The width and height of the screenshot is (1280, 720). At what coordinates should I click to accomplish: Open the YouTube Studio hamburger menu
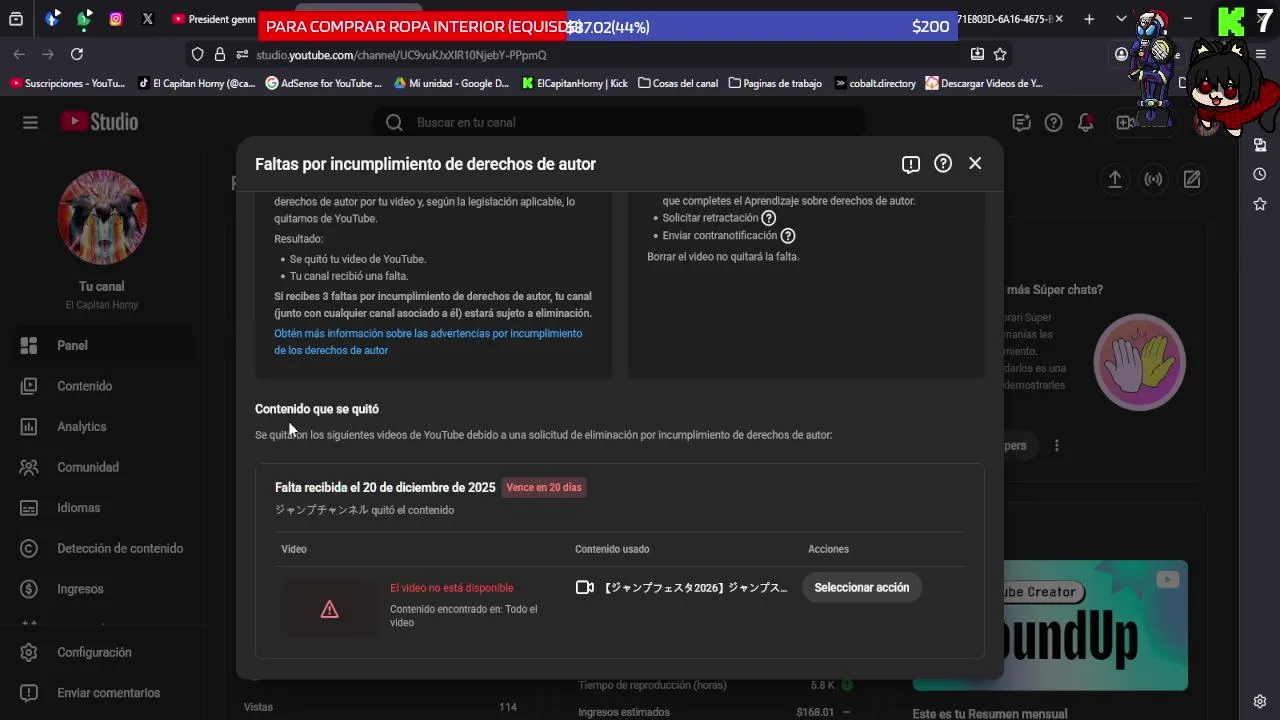(x=30, y=122)
